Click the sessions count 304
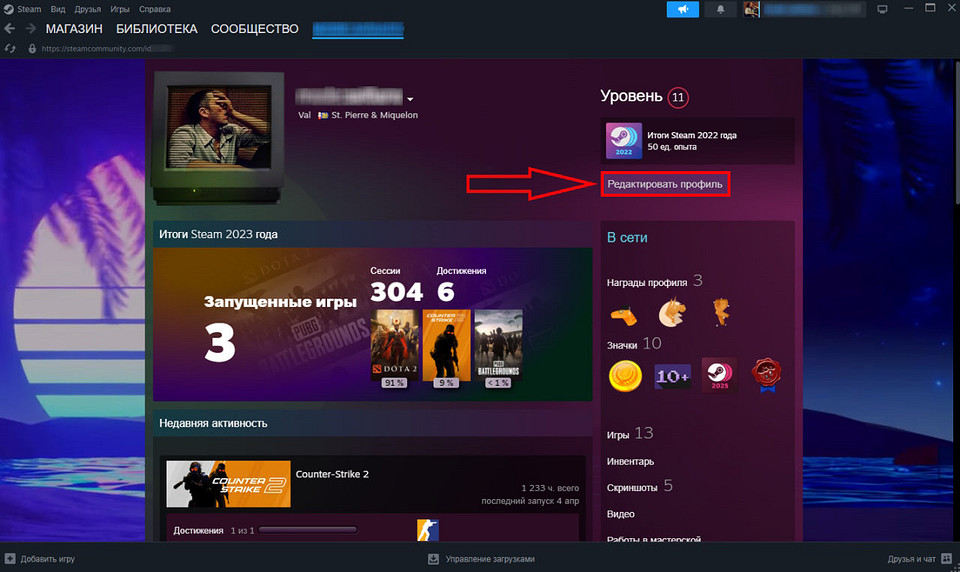 (396, 292)
